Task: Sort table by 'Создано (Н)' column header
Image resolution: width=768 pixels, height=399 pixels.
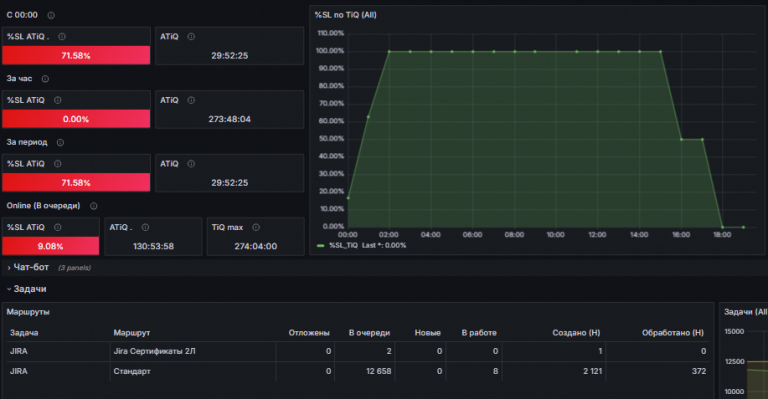Action: (576, 332)
